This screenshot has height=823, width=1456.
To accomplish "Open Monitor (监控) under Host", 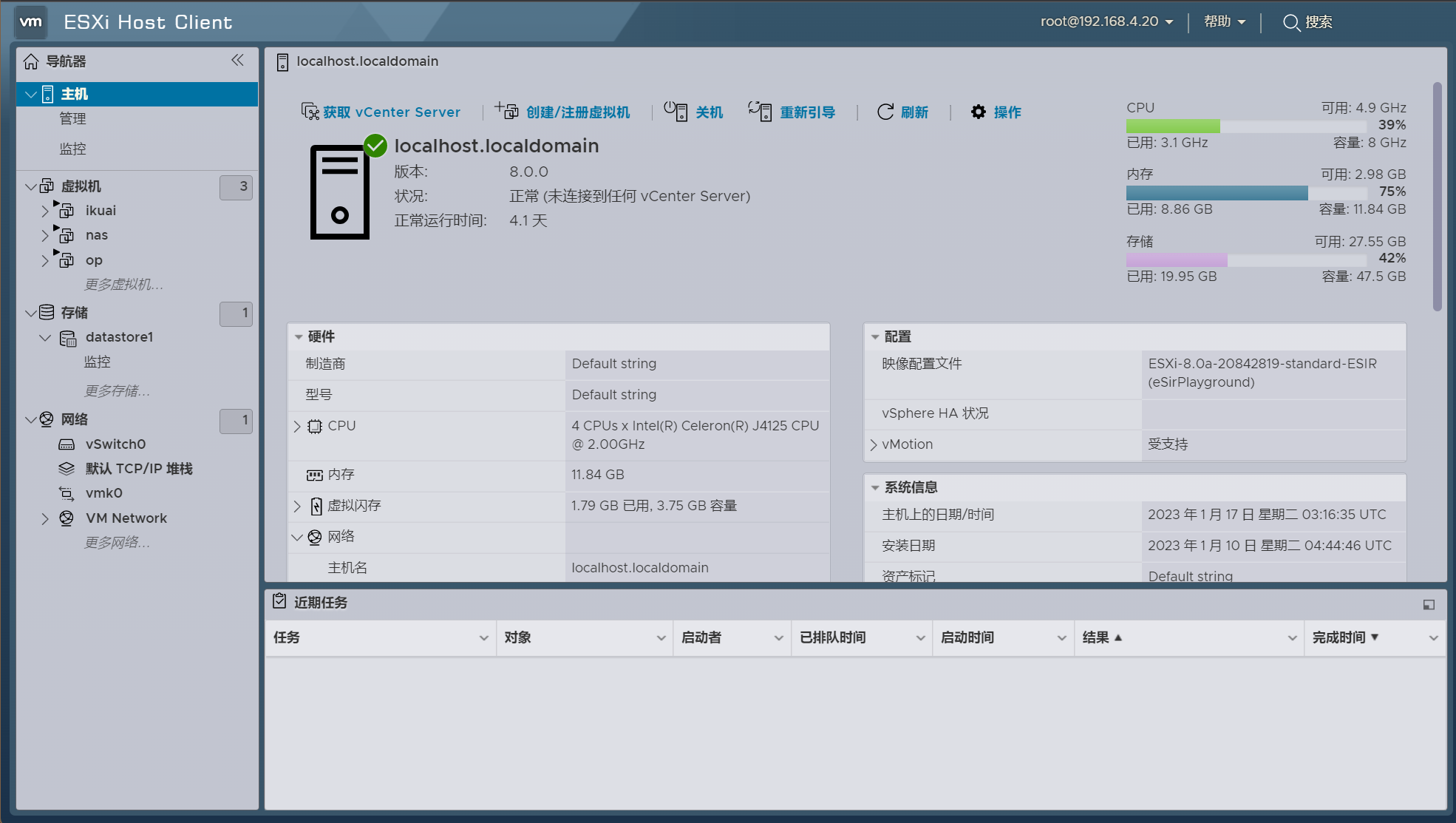I will (x=72, y=149).
